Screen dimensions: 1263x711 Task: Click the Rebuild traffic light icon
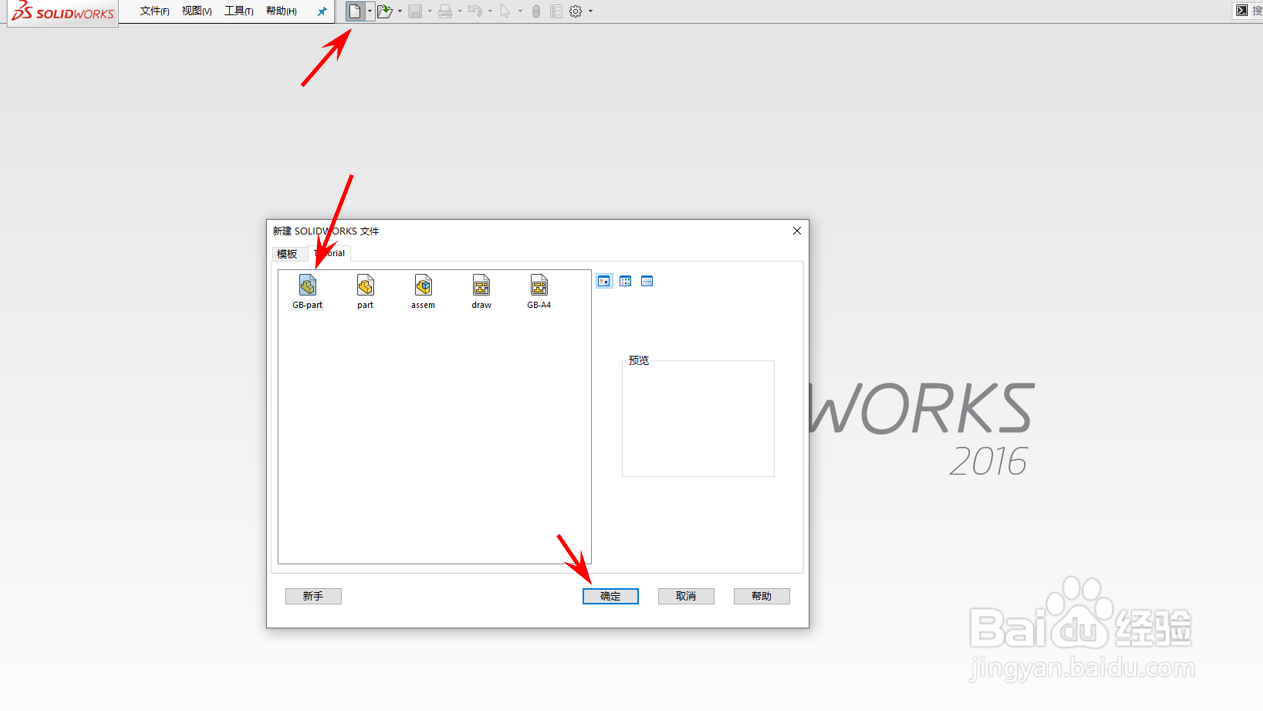point(536,11)
